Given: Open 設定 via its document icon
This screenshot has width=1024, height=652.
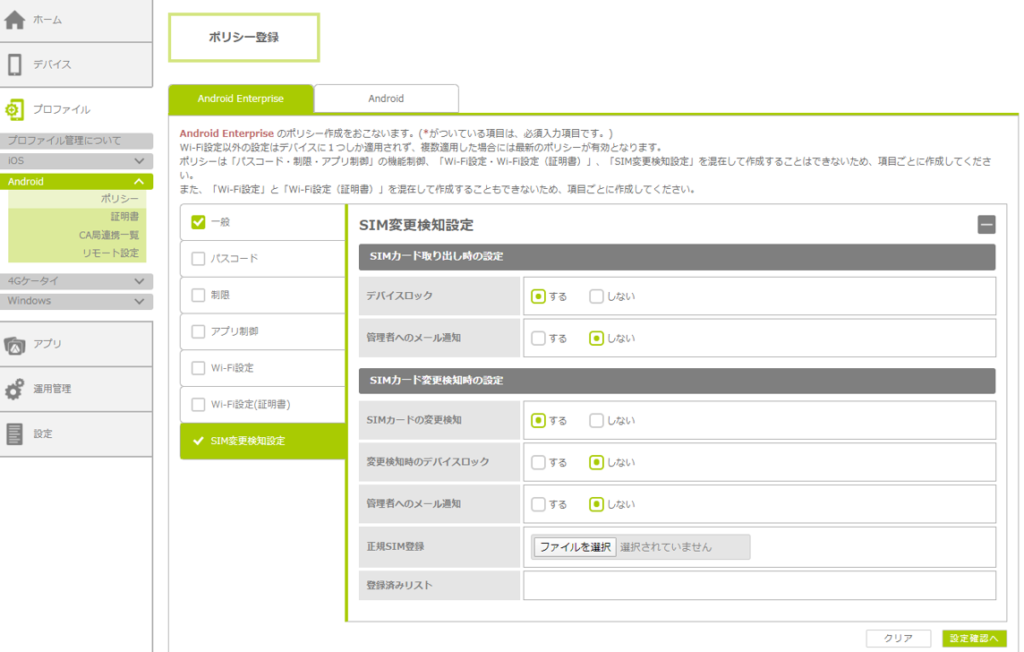Looking at the screenshot, I should coord(15,434).
